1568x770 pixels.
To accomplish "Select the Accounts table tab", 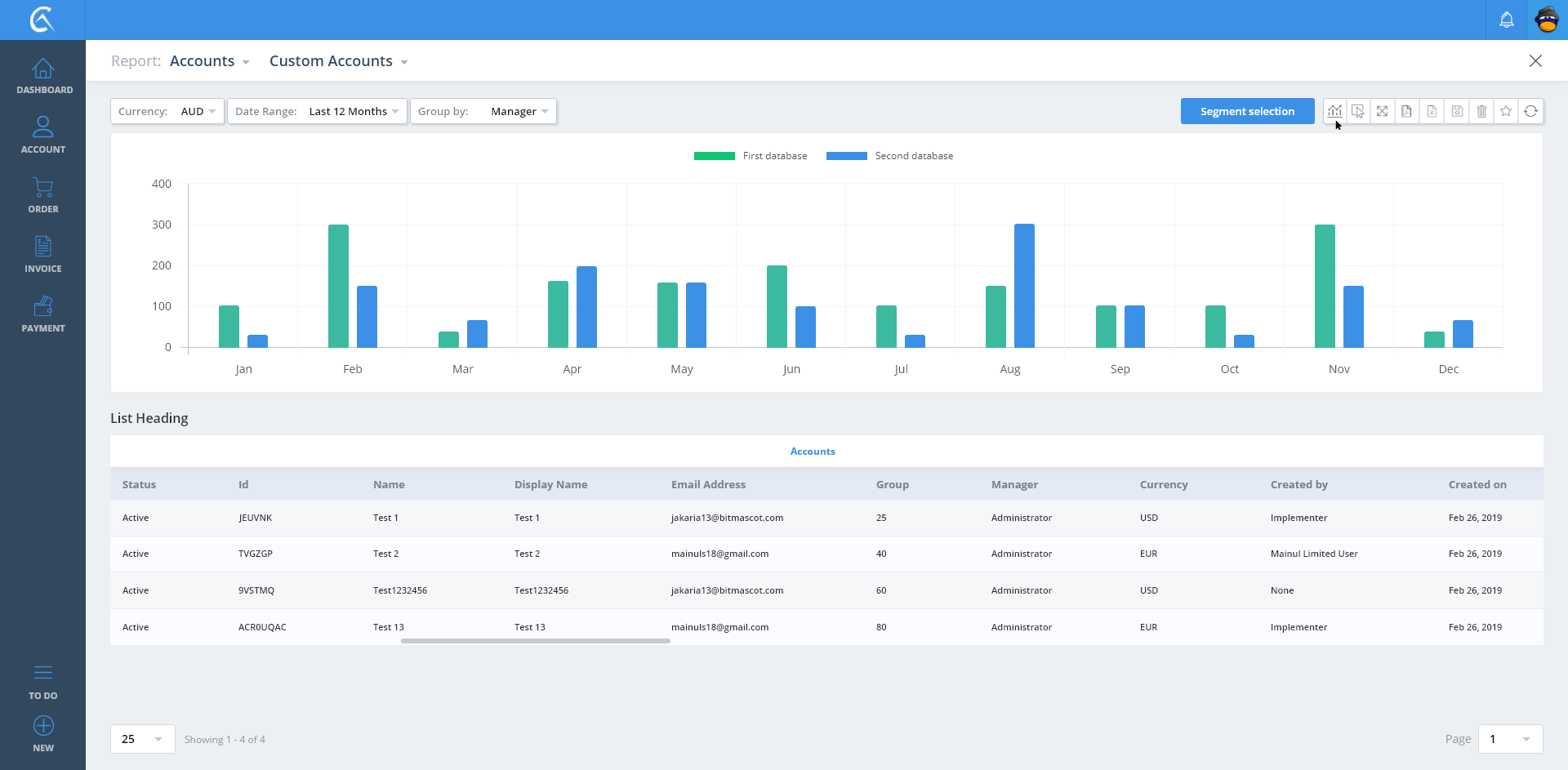I will [812, 452].
